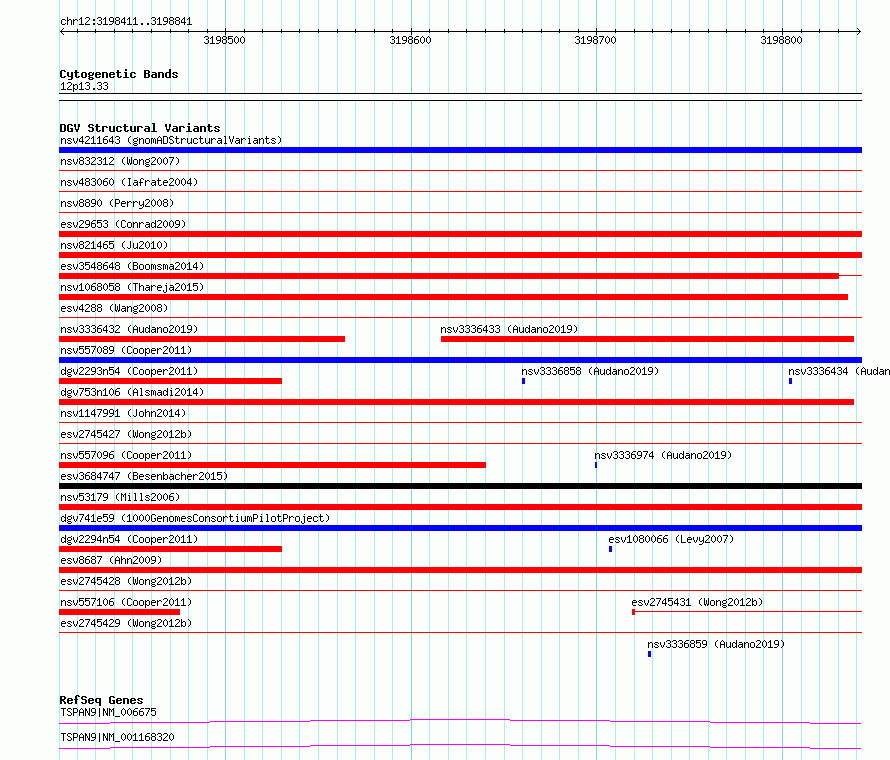Open nsv557089 (Cooper2011) label

[x=126, y=350]
